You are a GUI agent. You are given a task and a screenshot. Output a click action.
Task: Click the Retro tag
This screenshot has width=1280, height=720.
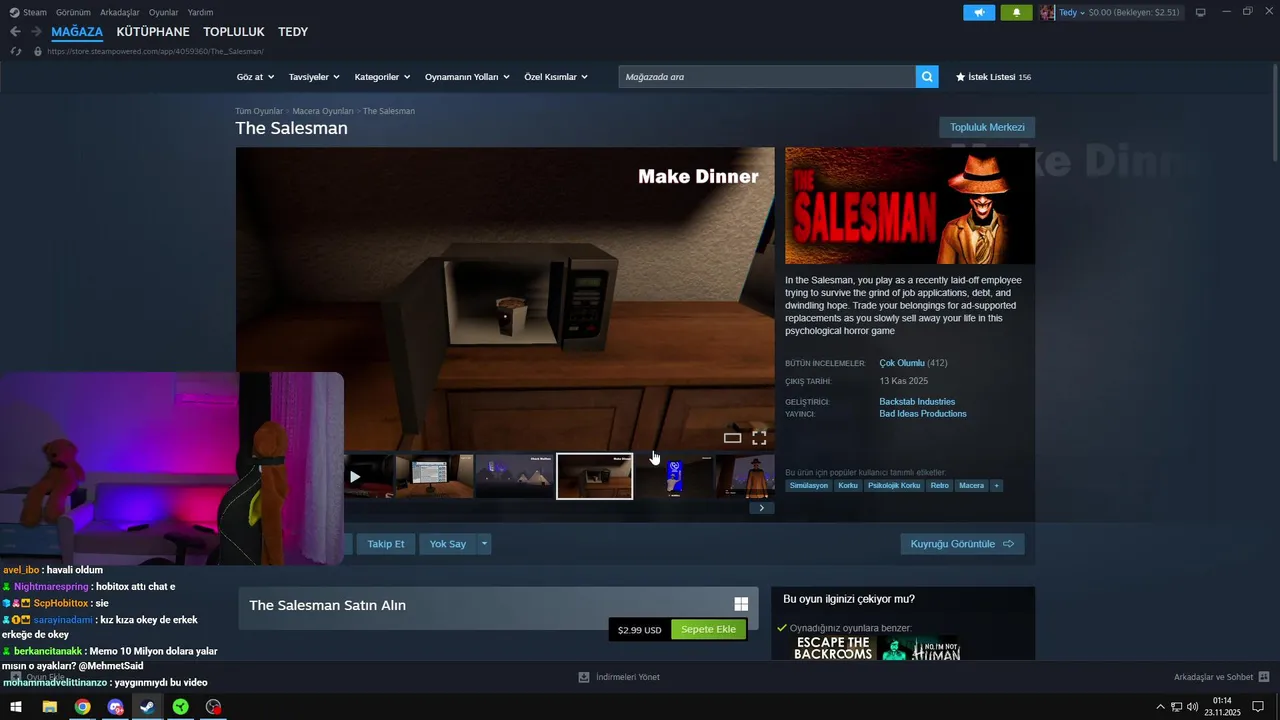939,485
